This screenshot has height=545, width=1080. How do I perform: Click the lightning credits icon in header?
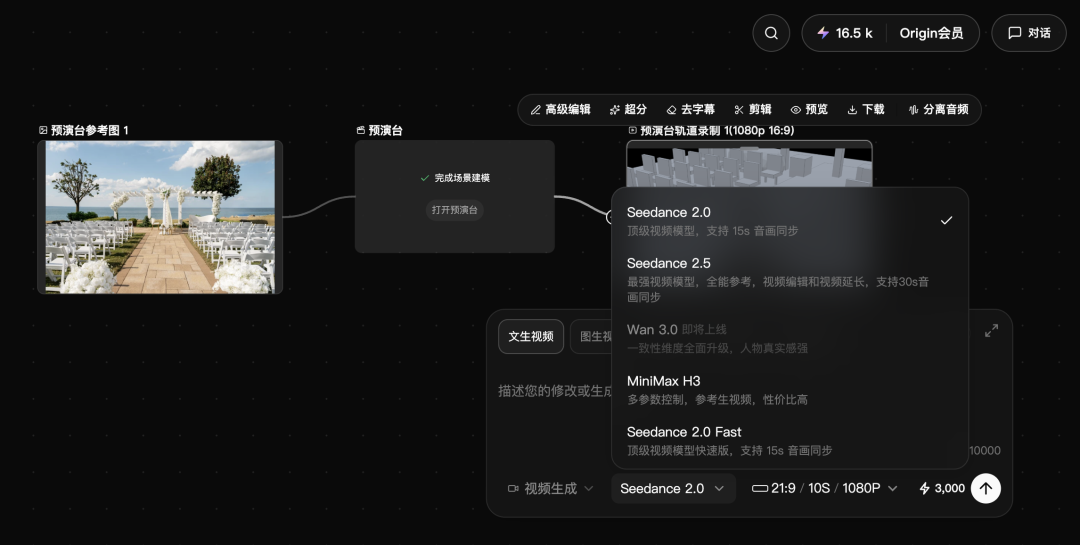pyautogui.click(x=823, y=33)
